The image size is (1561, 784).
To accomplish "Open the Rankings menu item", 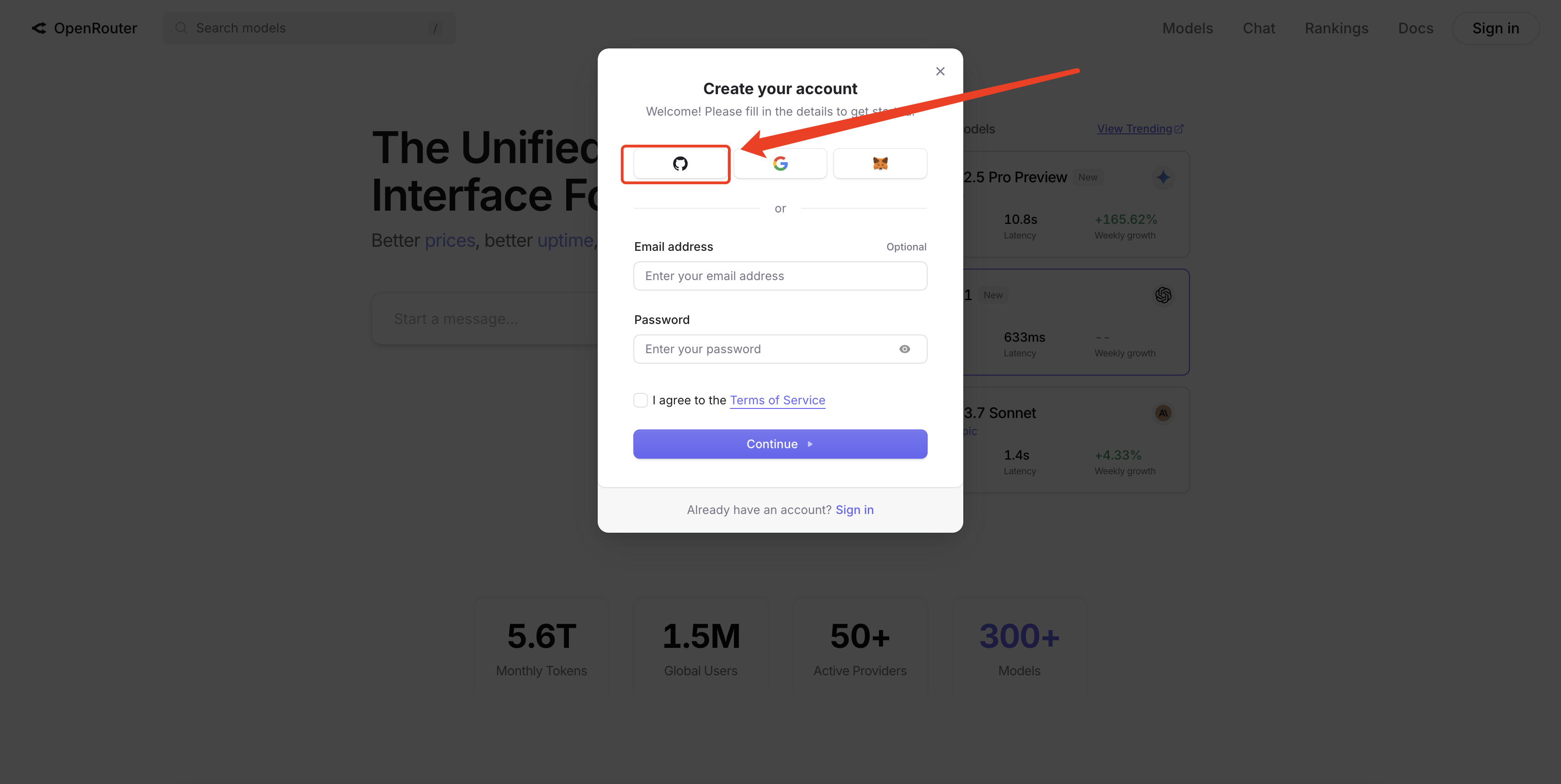I will coord(1336,28).
